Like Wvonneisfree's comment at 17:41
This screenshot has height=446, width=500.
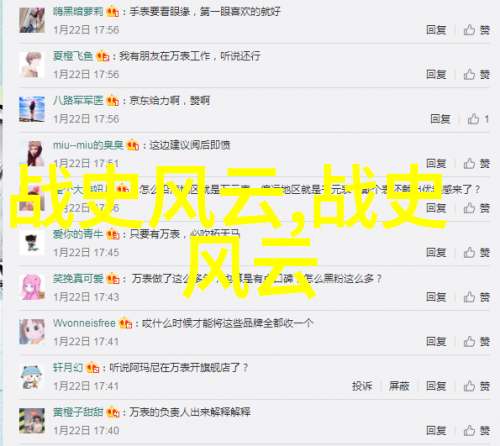pyautogui.click(x=477, y=341)
